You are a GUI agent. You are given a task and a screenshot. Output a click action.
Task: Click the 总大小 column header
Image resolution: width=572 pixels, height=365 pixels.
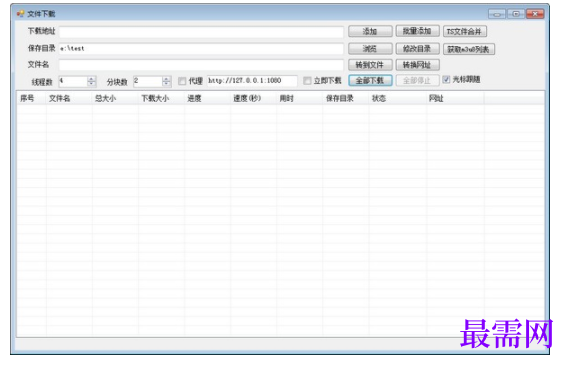(x=115, y=98)
